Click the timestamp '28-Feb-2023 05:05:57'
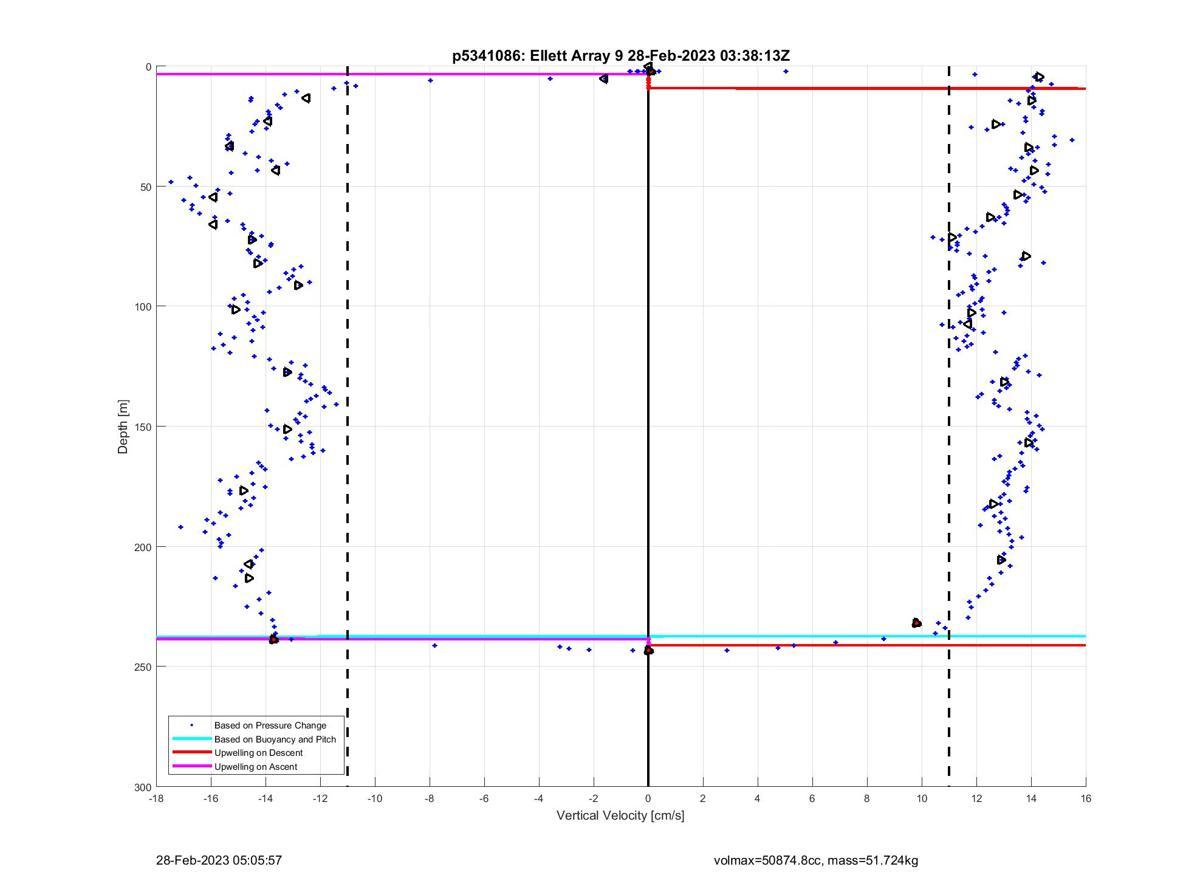This screenshot has height=885, width=1200. pos(219,861)
